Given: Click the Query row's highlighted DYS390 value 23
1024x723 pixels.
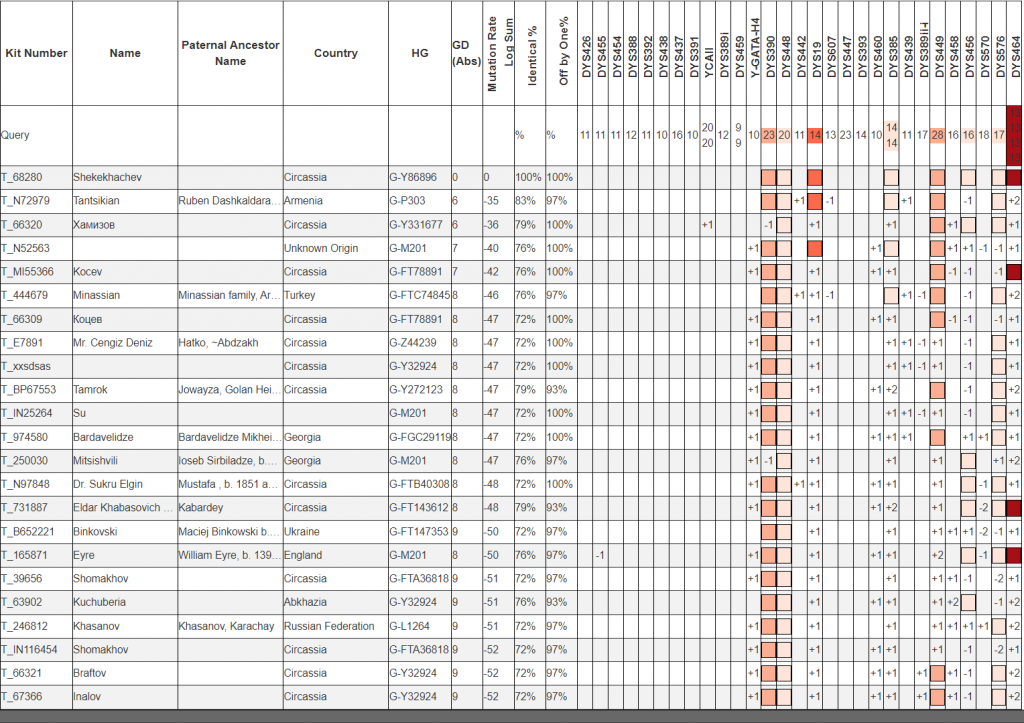Looking at the screenshot, I should (x=769, y=135).
